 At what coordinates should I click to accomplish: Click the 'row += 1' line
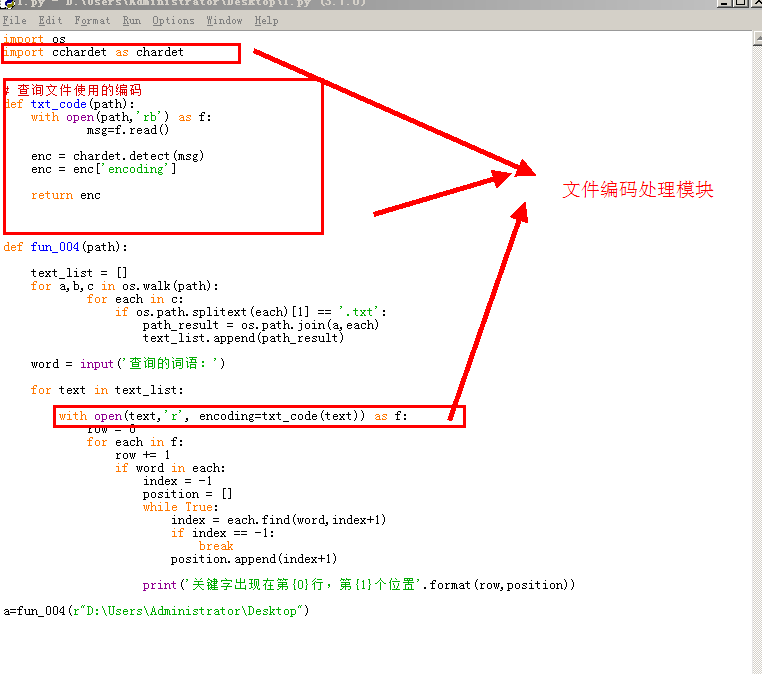142,455
